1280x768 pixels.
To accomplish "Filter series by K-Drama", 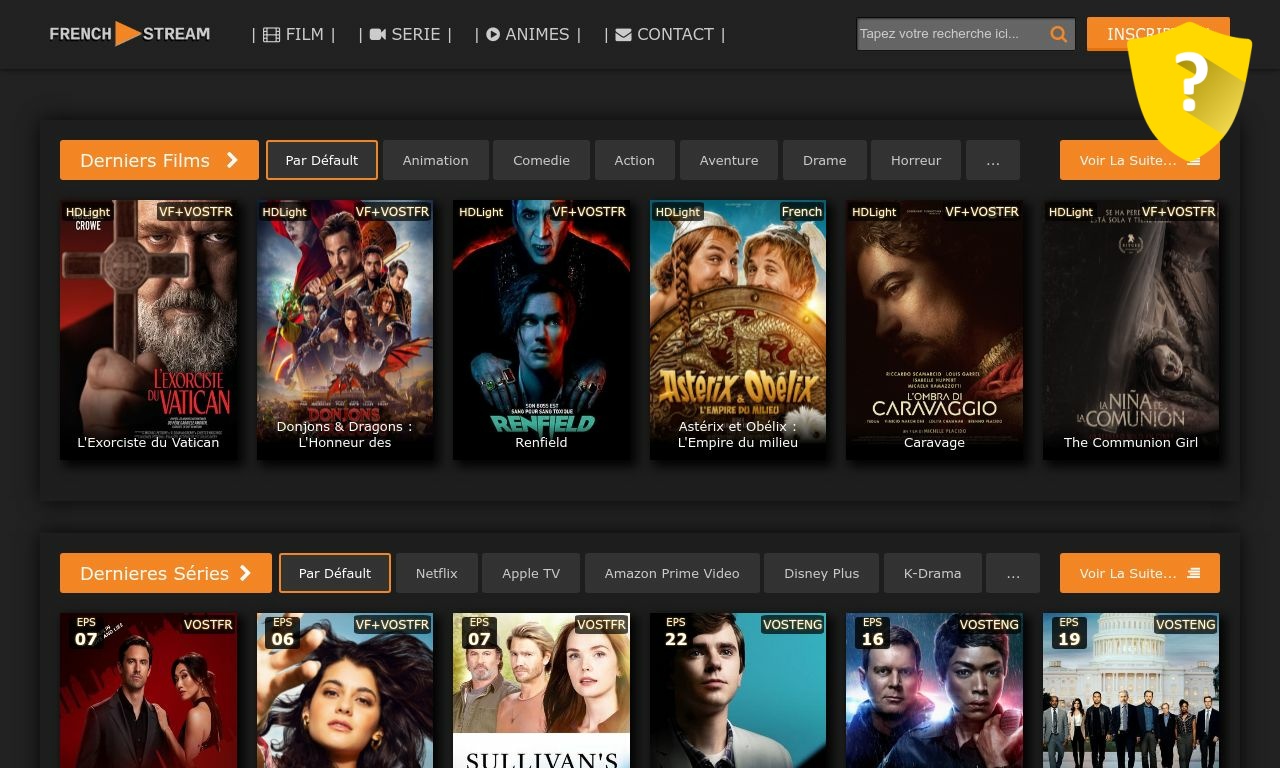I will point(932,573).
